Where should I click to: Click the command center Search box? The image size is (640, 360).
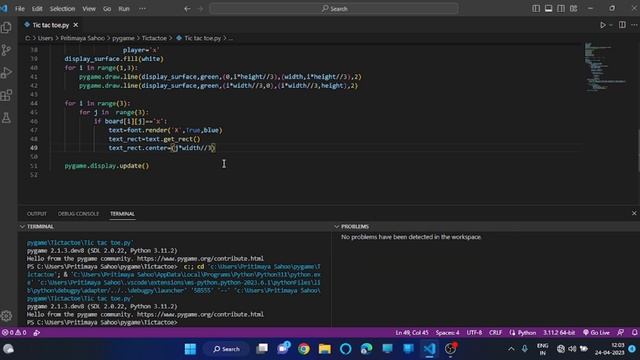334,9
